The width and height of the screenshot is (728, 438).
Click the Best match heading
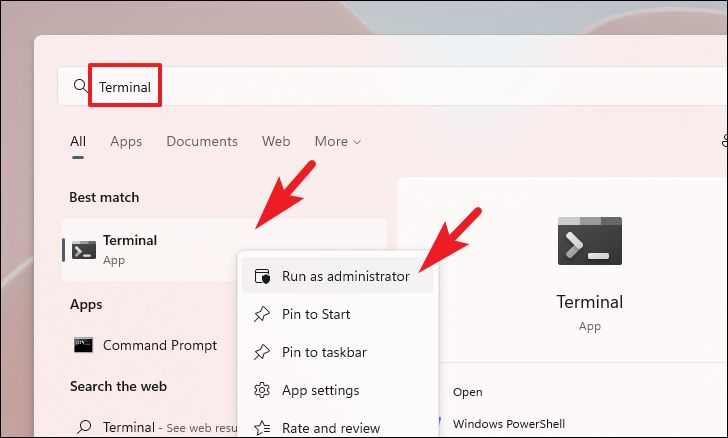pos(104,197)
